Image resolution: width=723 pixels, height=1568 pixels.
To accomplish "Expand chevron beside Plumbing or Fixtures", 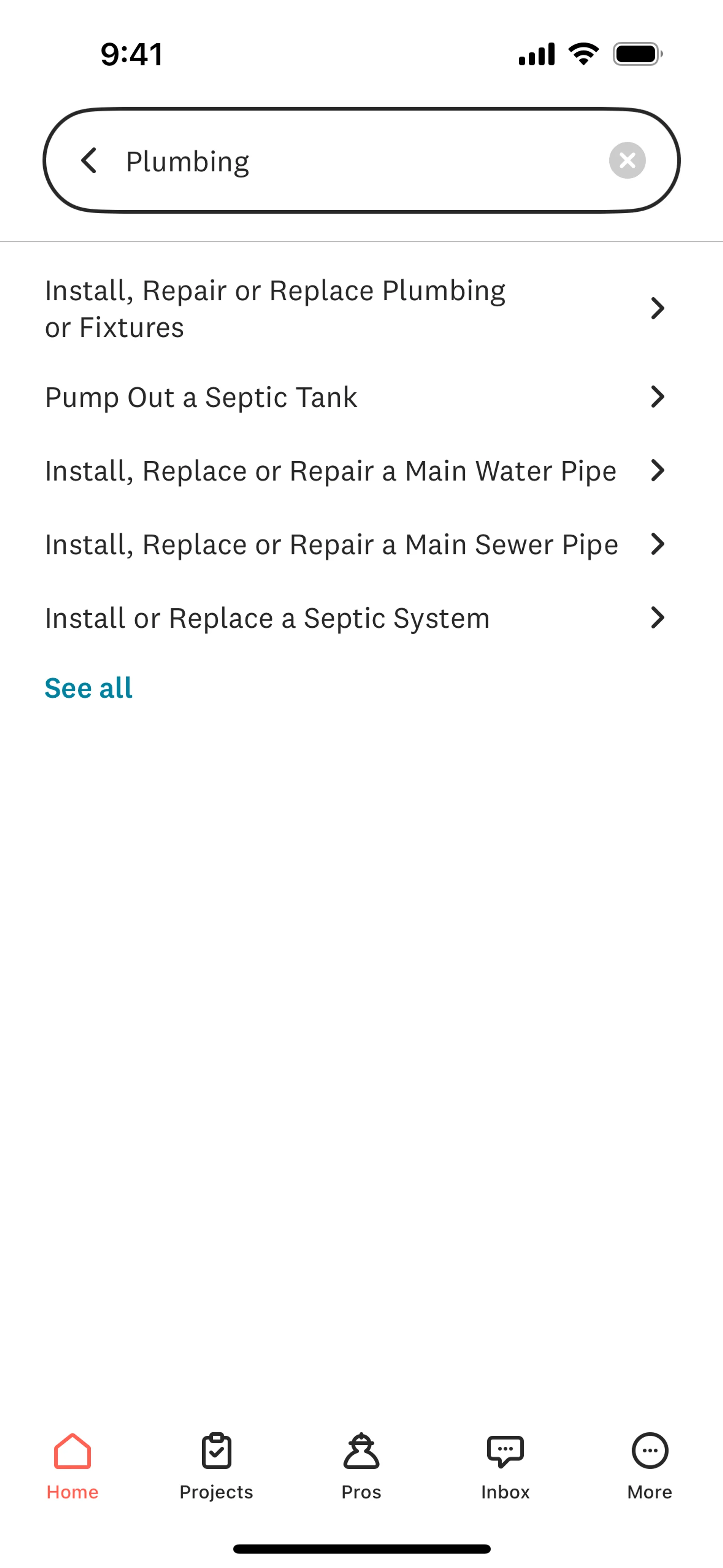I will (657, 309).
